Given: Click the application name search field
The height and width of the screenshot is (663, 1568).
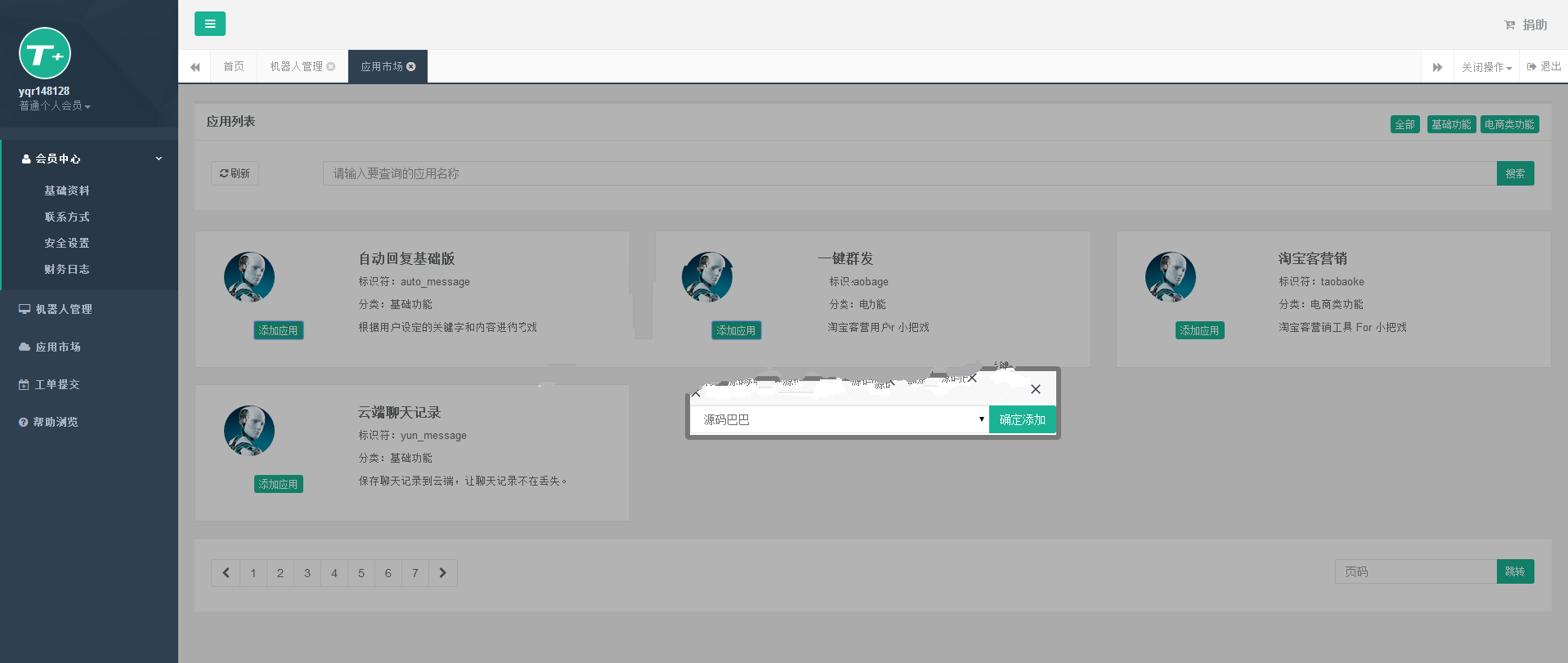Looking at the screenshot, I should [909, 173].
